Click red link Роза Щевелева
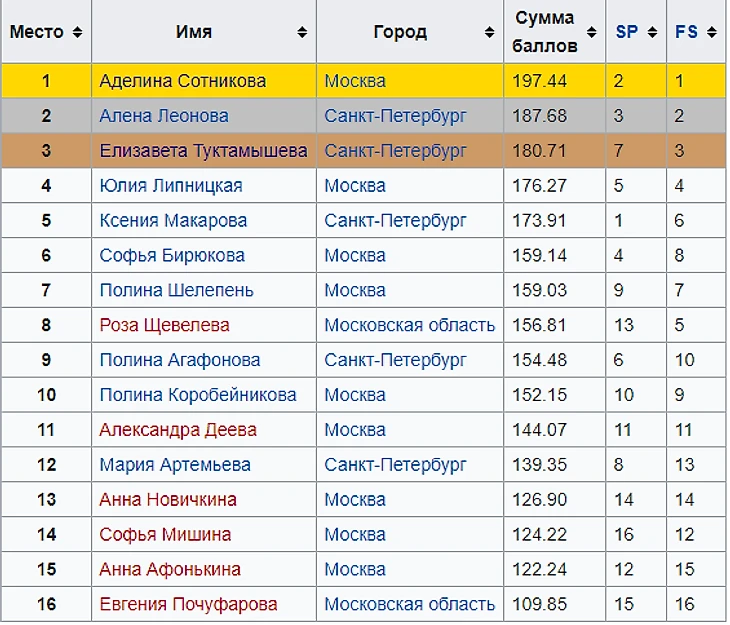This screenshot has width=730, height=625. [164, 325]
